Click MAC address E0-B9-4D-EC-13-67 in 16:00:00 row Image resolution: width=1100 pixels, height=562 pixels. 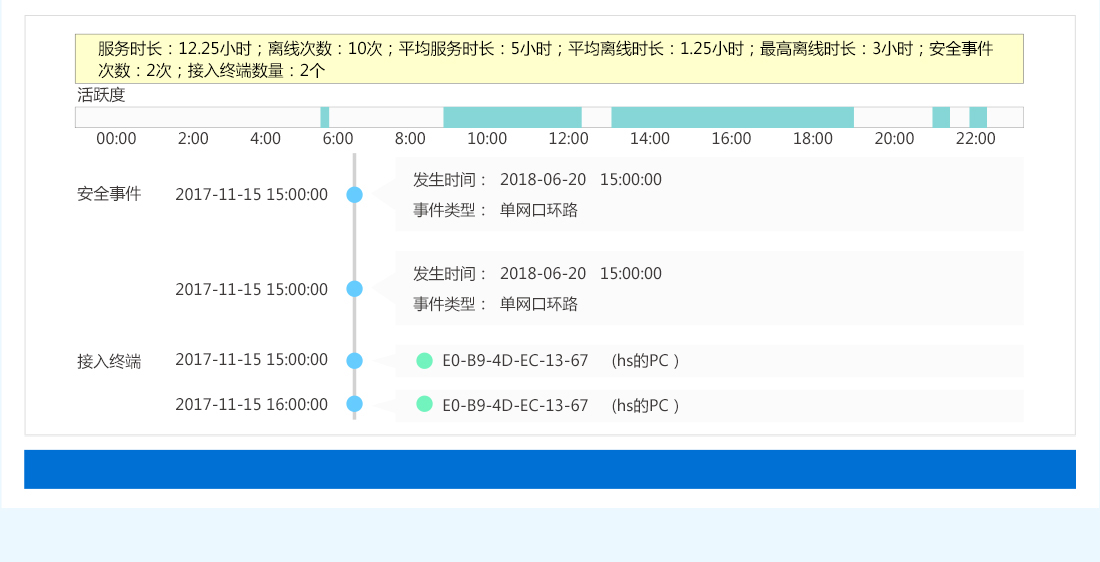515,405
